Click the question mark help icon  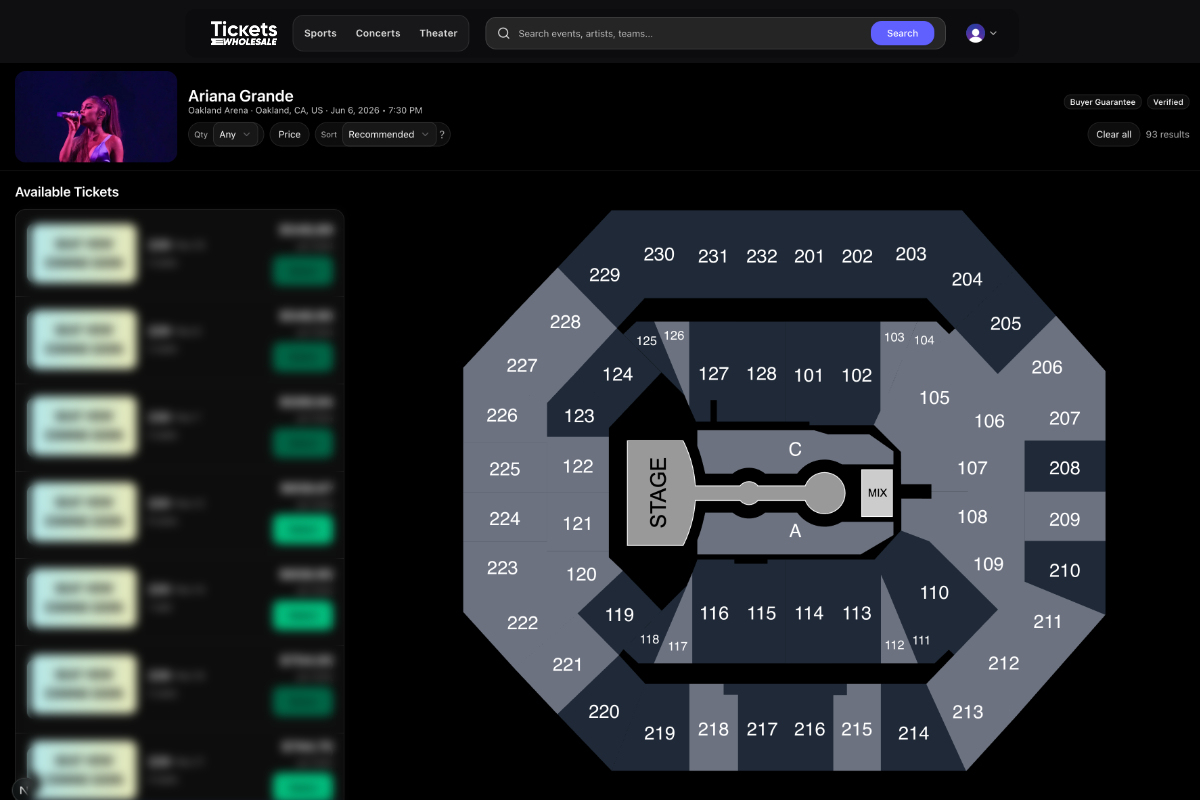[442, 134]
